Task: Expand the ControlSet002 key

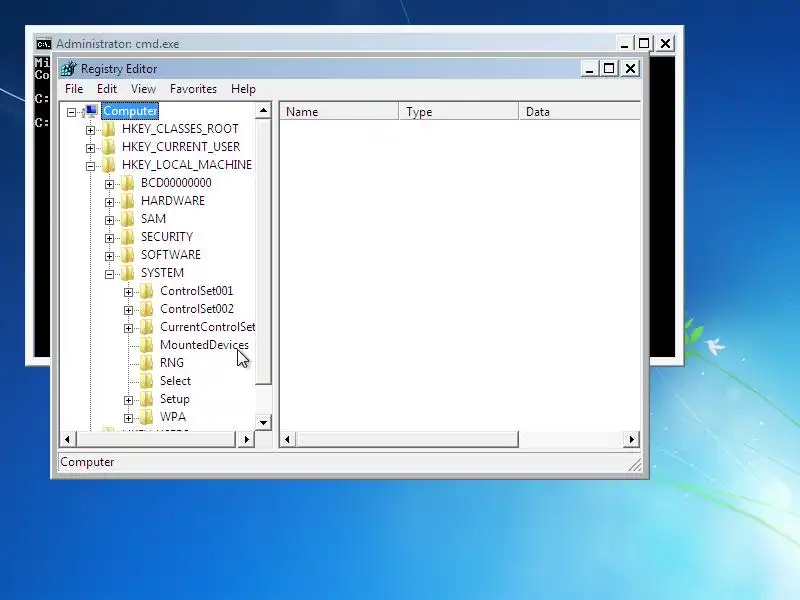Action: 129,310
